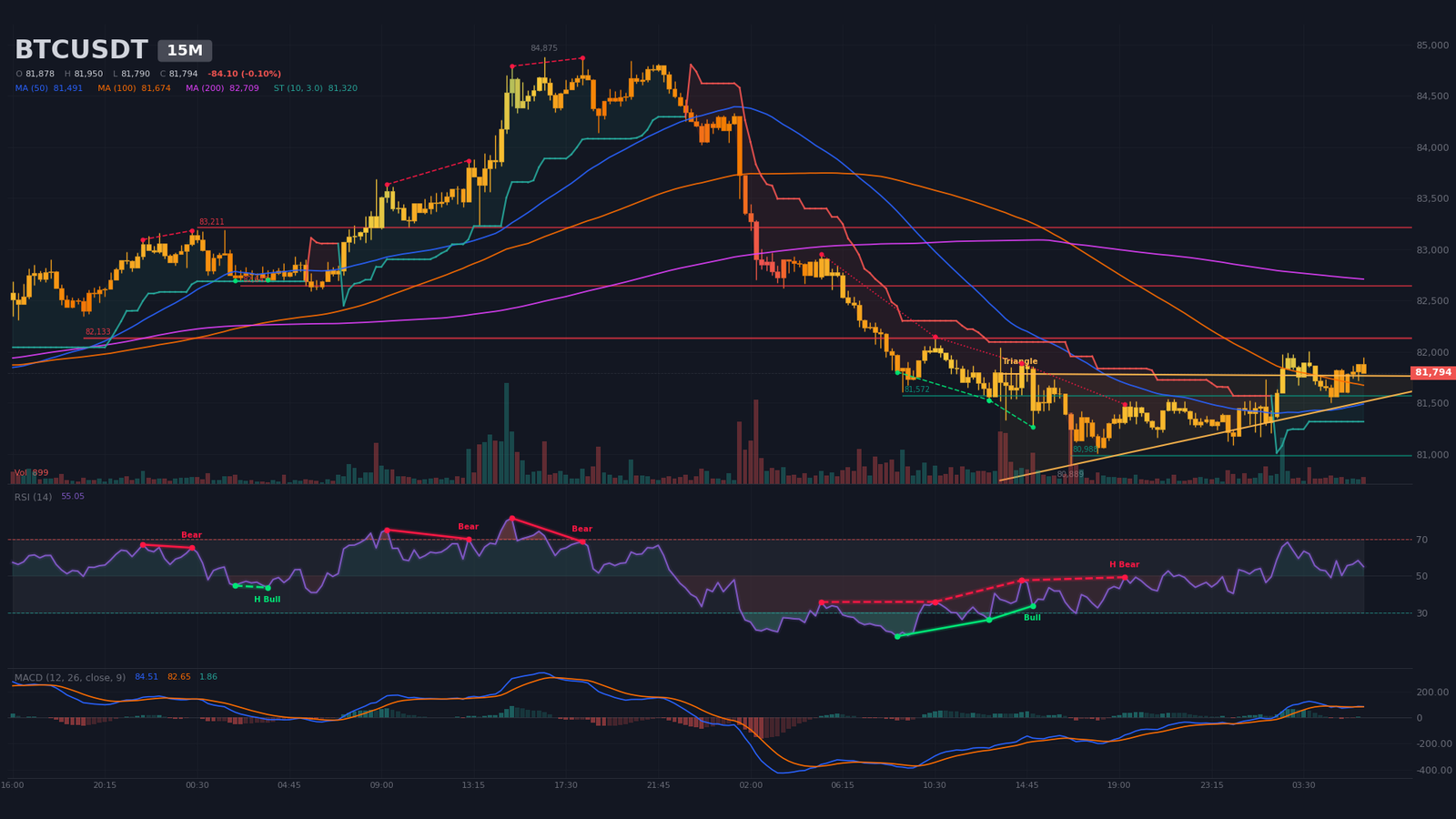Click the 03:30 time axis label
1456x819 pixels.
(1303, 785)
